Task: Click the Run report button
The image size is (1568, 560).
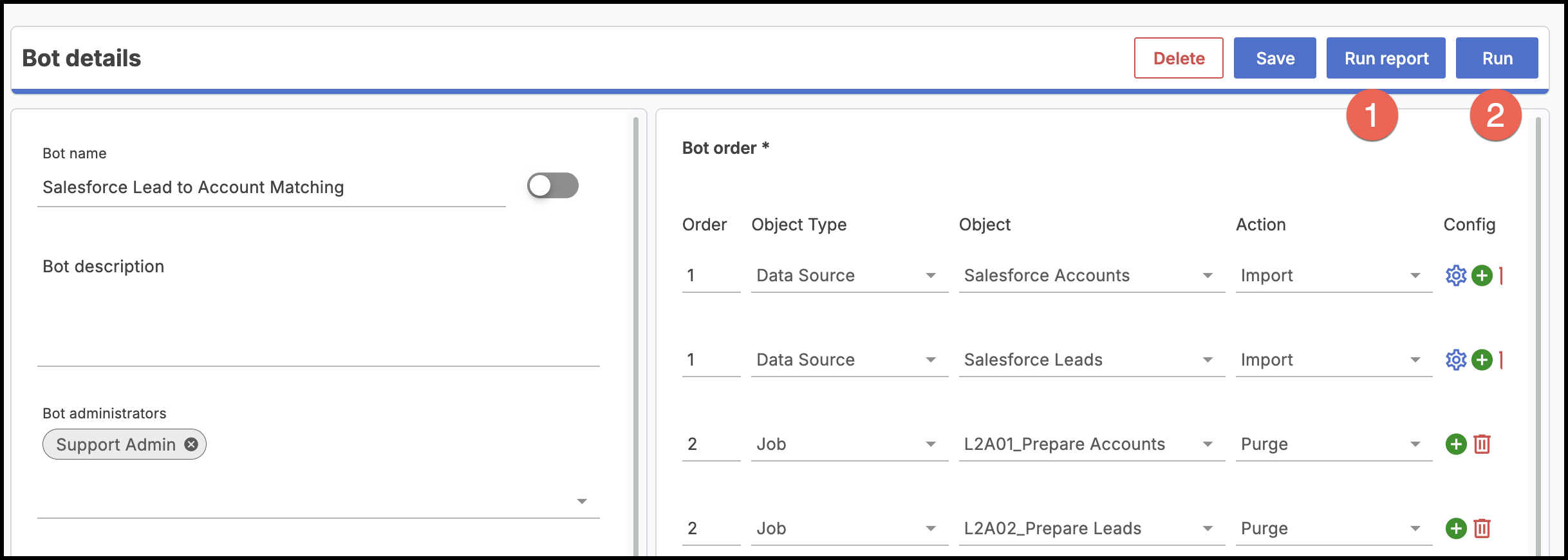Action: (x=1386, y=59)
